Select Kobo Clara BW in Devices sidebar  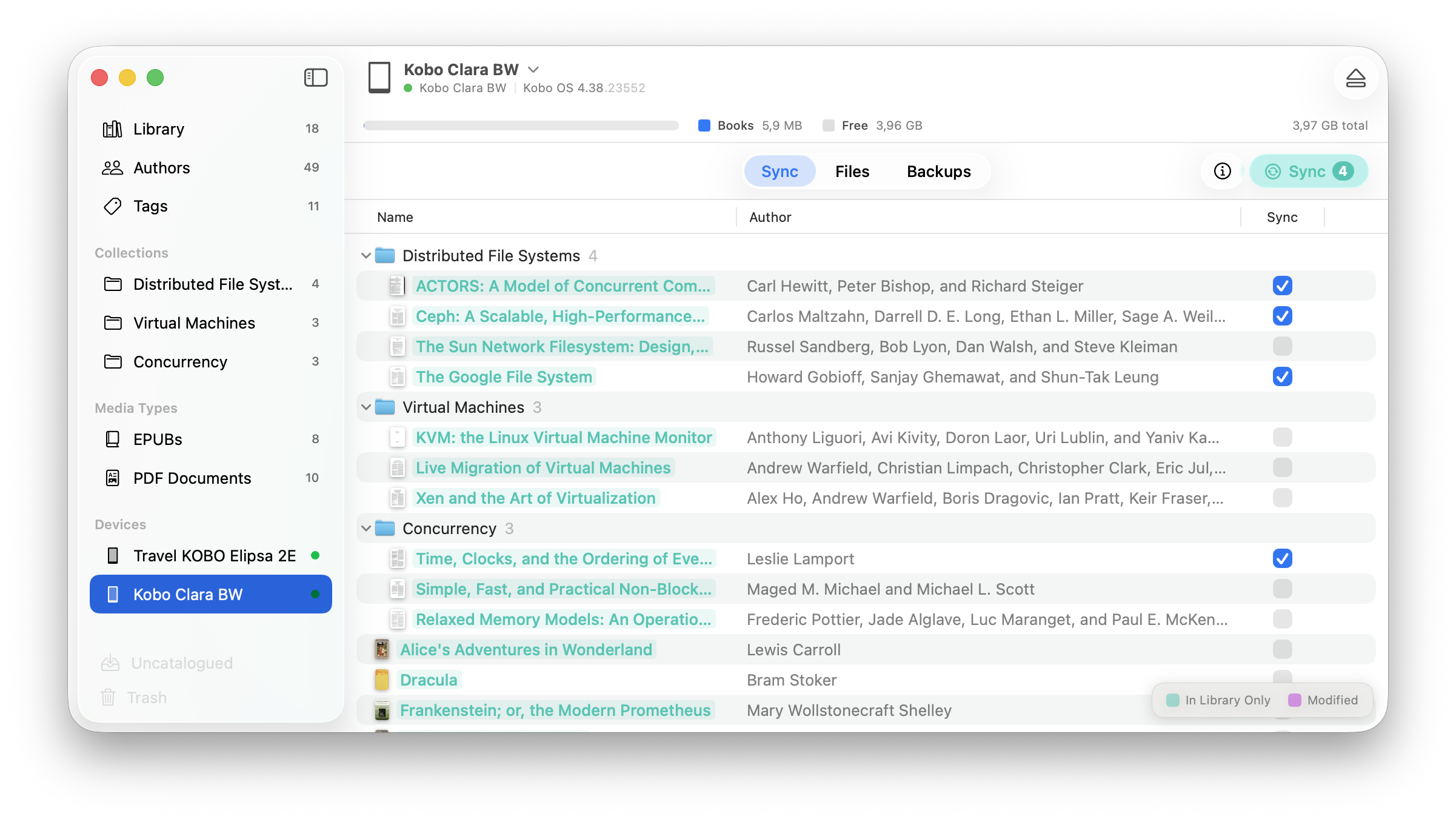click(211, 594)
